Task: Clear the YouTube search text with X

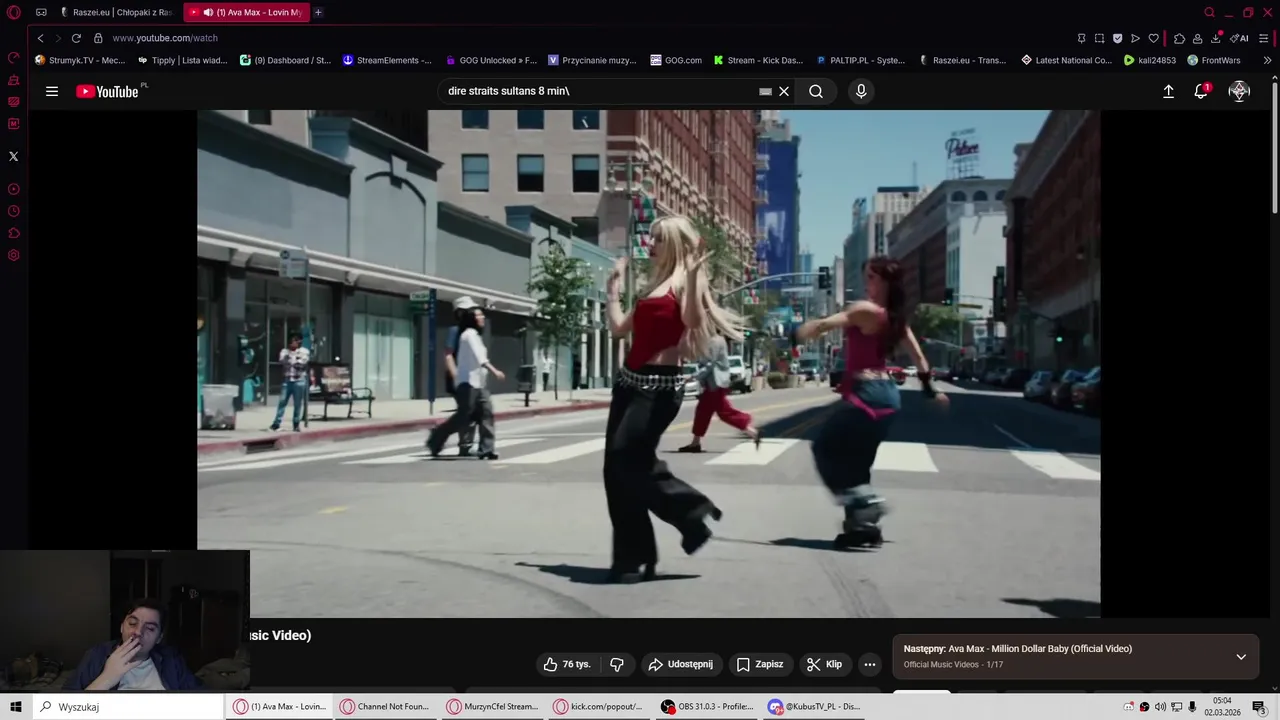Action: [784, 91]
